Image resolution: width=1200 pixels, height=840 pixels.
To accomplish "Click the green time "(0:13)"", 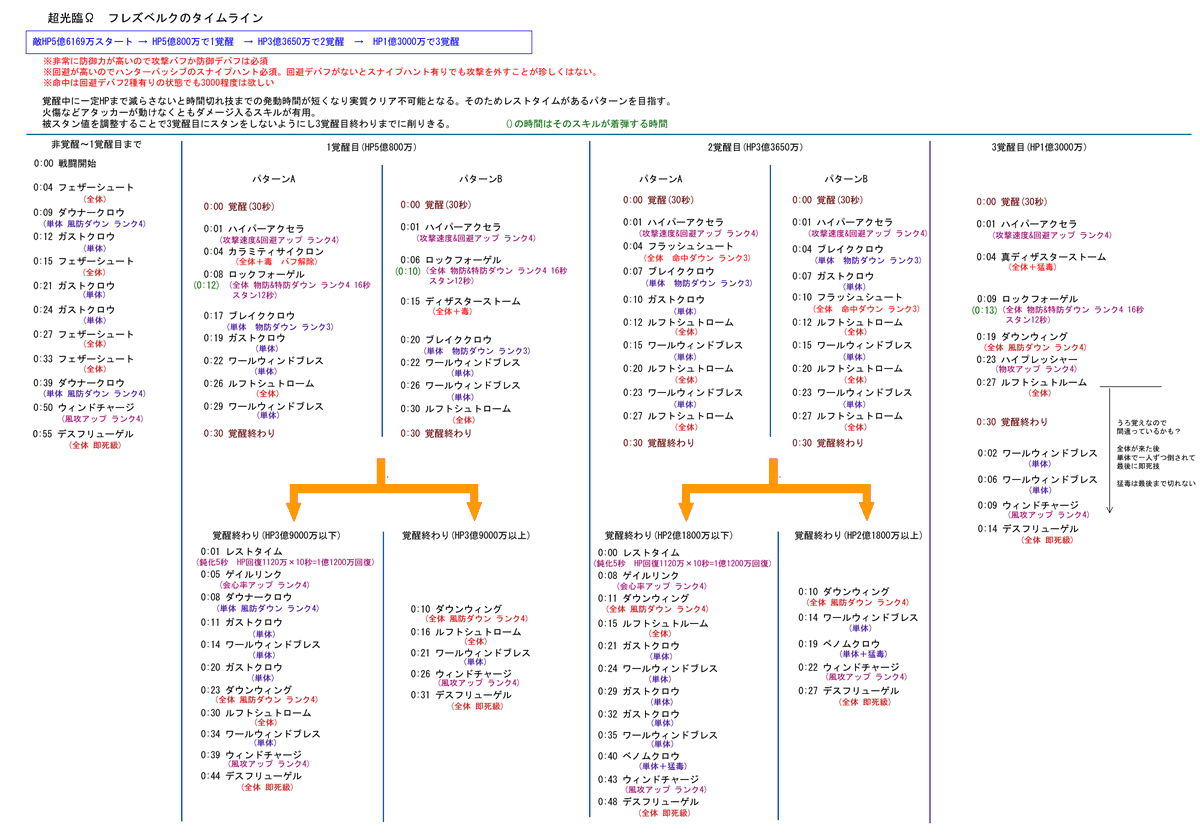I will pos(983,311).
